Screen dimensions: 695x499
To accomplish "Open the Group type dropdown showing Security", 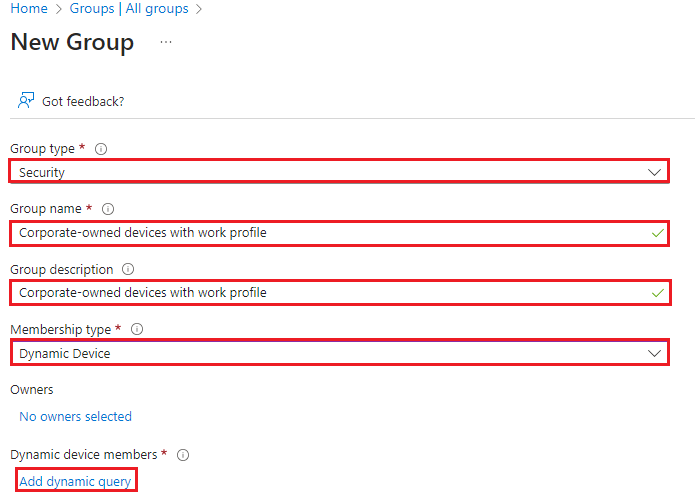I will 330,172.
